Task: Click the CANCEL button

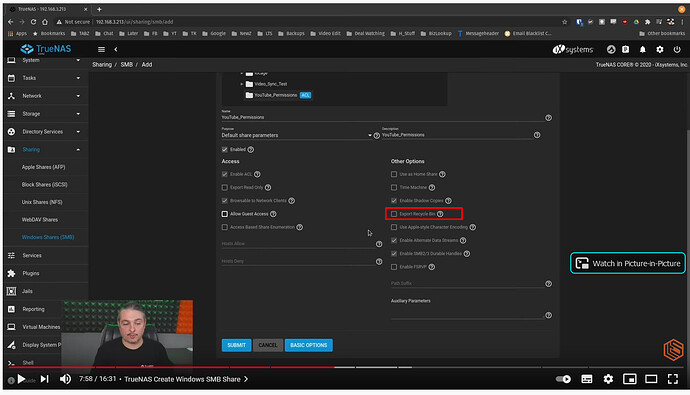Action: coord(268,345)
